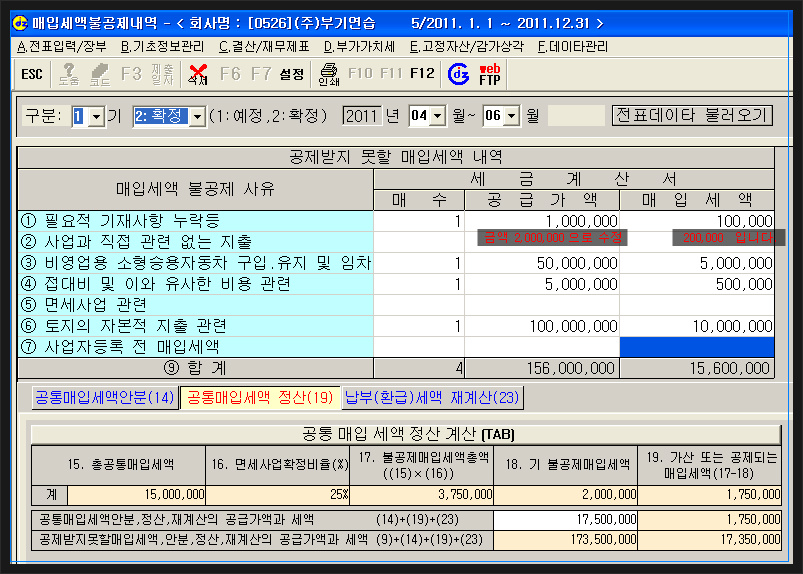Click tax amount 5,000,000 cell
The height and width of the screenshot is (574, 803).
tap(697, 263)
